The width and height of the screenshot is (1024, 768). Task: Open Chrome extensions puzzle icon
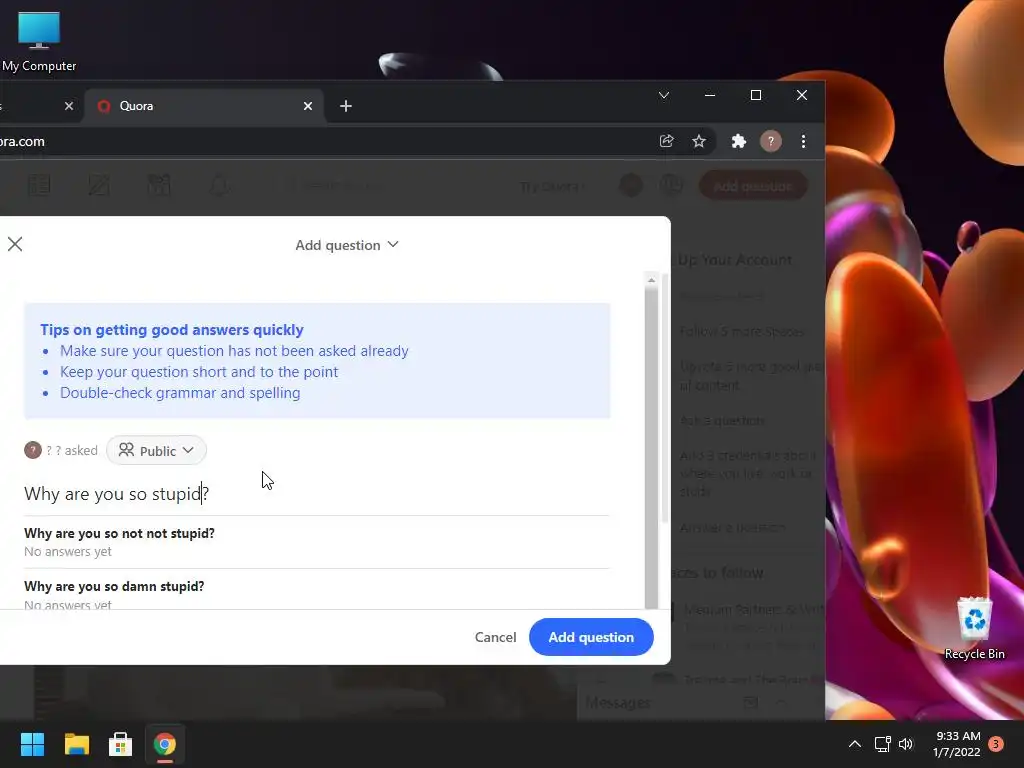pyautogui.click(x=738, y=141)
